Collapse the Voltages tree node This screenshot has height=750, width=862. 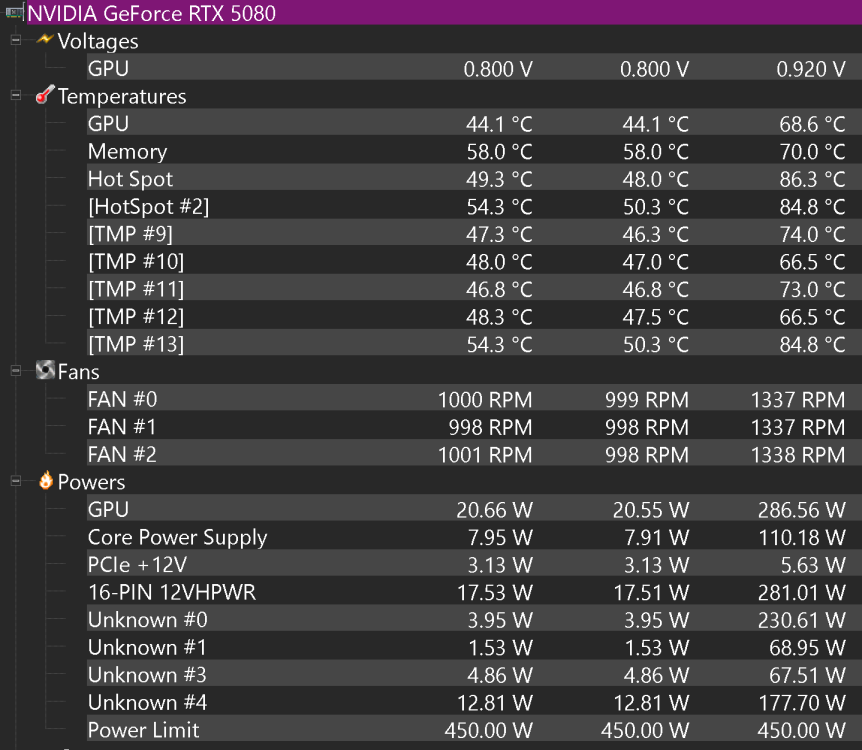[16, 40]
